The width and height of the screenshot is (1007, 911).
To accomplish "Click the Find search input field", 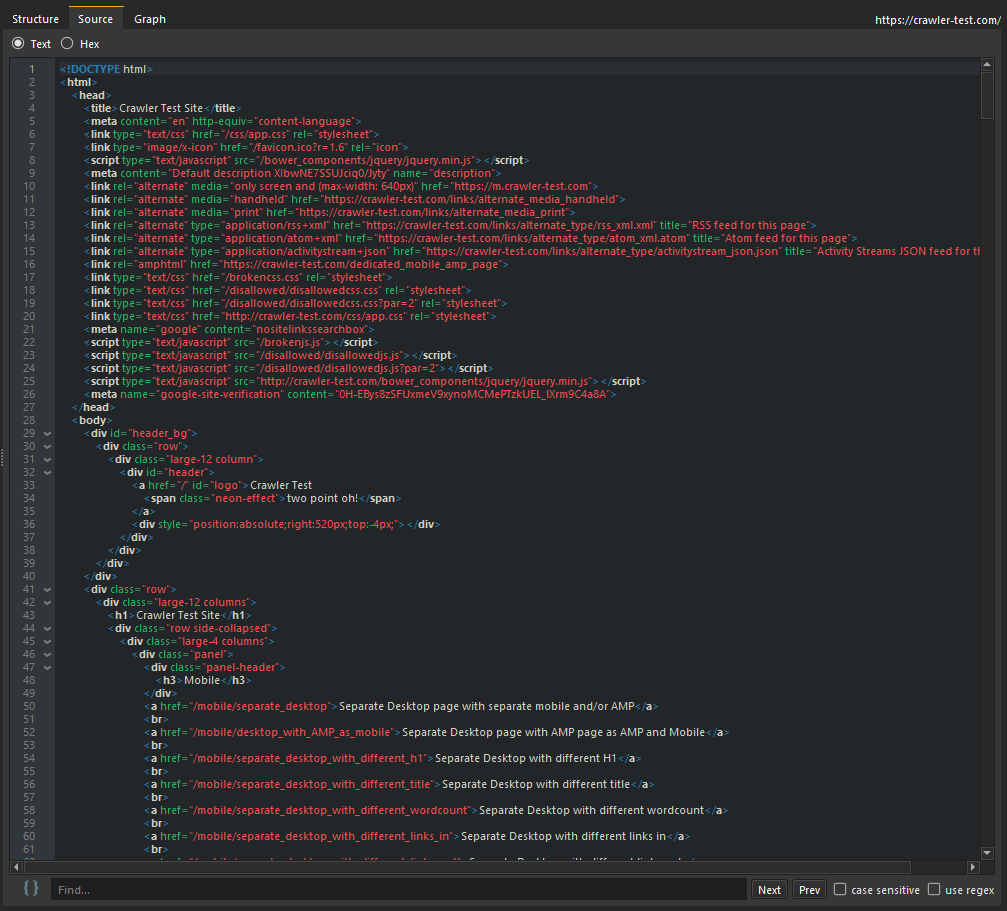I will point(398,889).
